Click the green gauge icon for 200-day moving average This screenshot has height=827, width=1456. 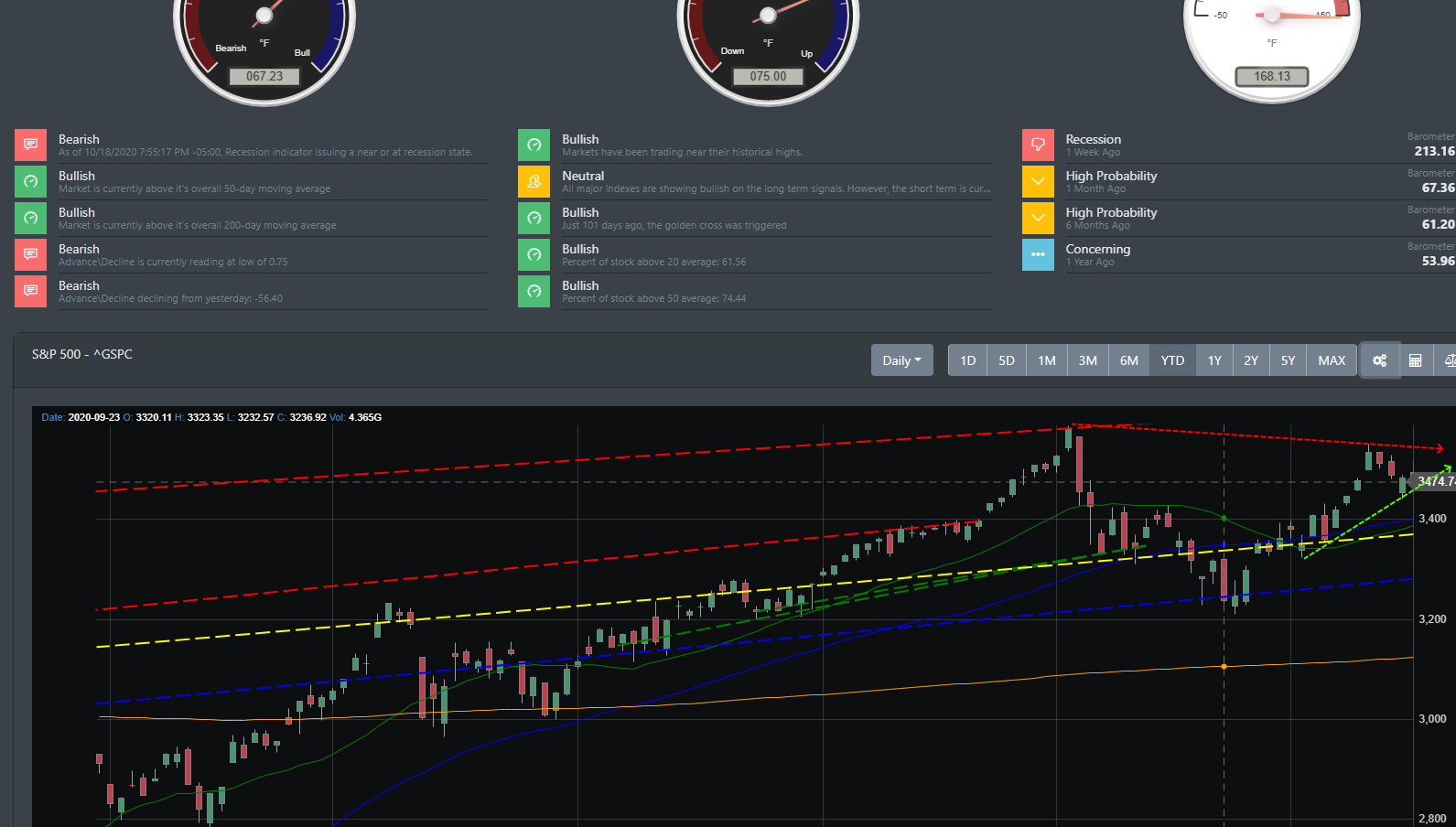coord(30,218)
